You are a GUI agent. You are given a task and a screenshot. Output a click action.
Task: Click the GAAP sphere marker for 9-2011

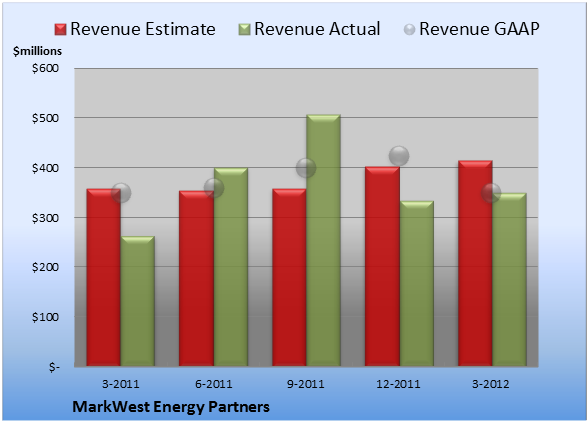306,168
